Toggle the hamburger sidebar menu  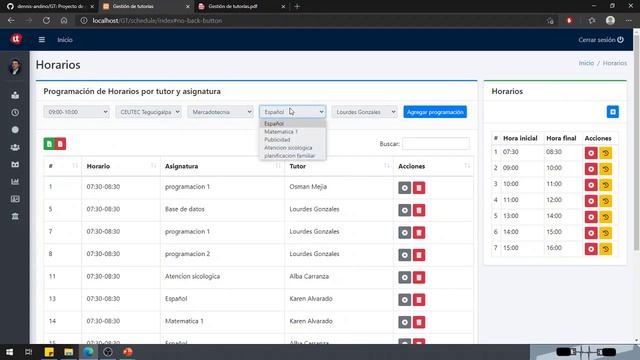click(42, 40)
